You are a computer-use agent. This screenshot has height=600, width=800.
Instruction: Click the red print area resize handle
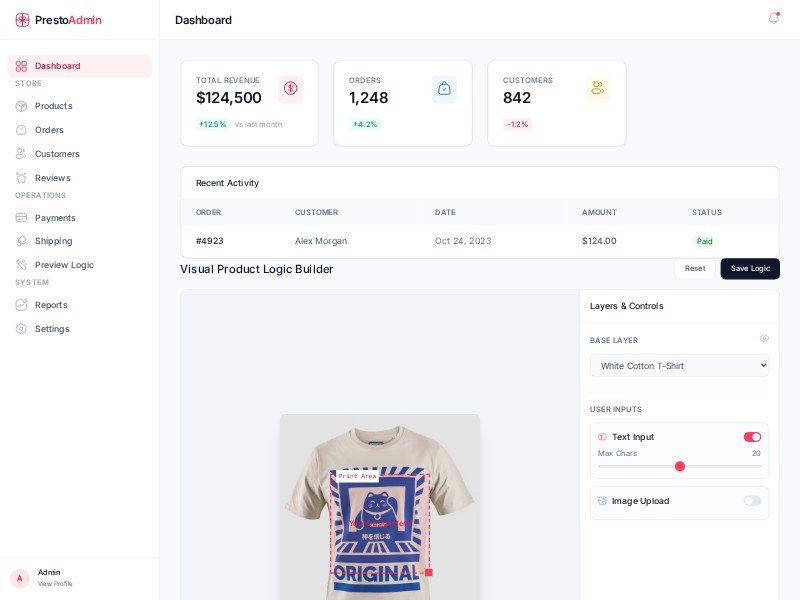pos(429,572)
